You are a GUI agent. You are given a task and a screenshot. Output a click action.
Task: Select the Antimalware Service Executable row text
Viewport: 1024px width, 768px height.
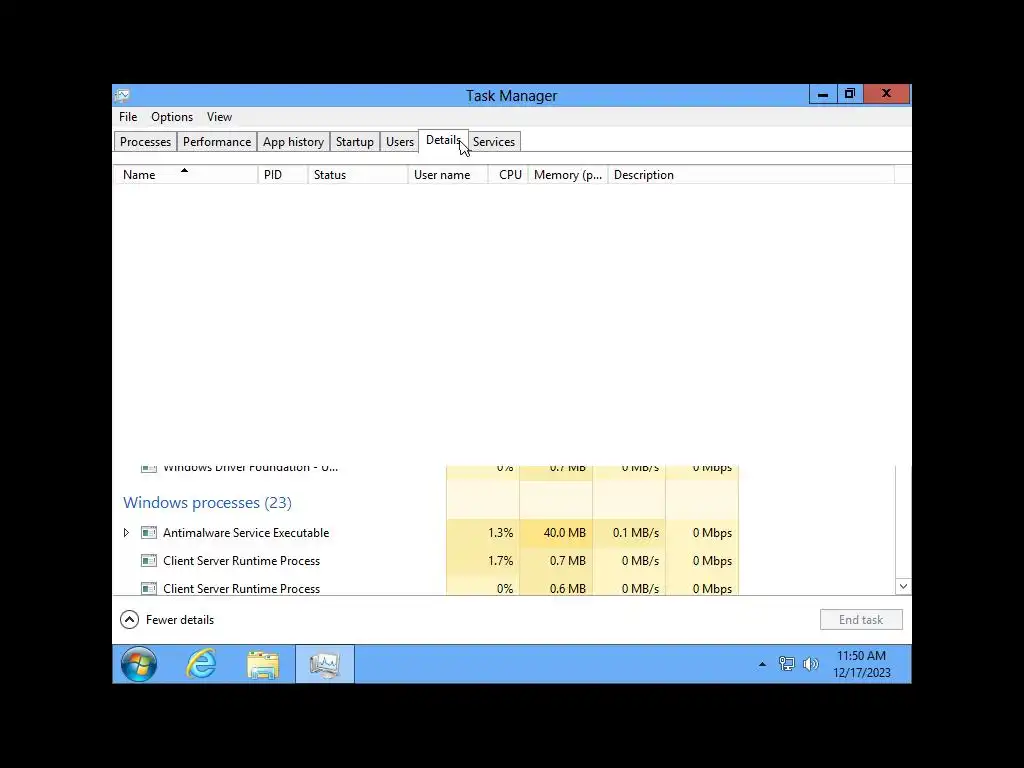pyautogui.click(x=246, y=533)
